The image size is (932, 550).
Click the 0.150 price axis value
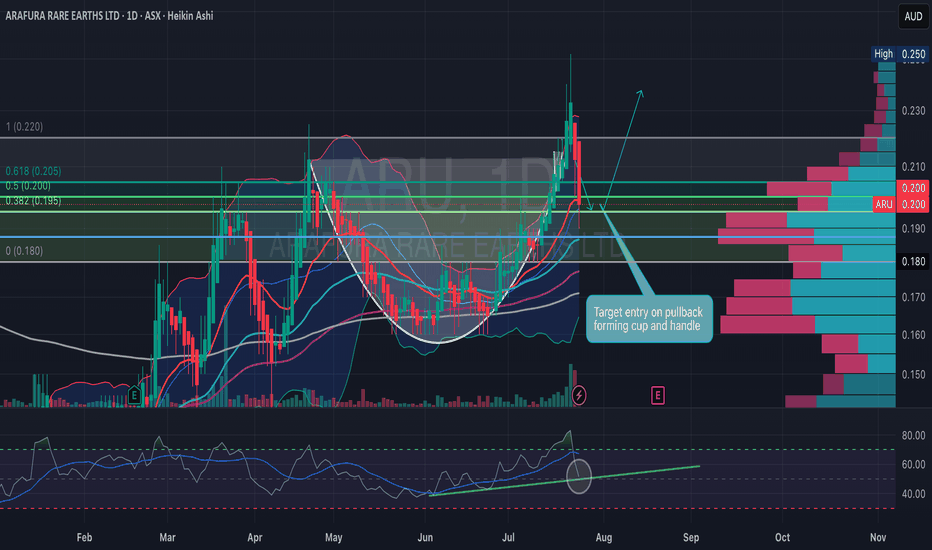point(913,375)
